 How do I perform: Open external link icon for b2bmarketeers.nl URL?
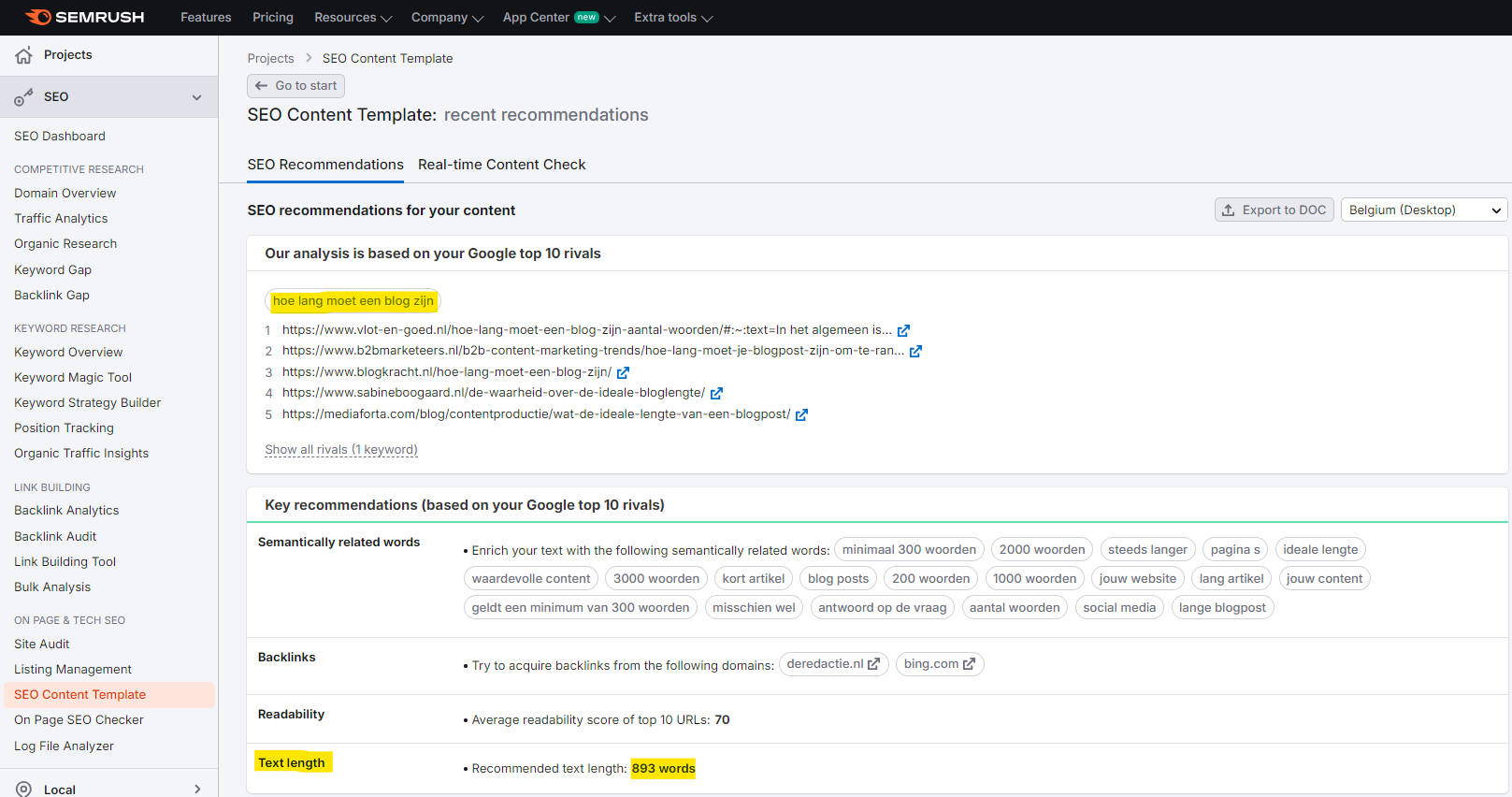click(x=915, y=351)
